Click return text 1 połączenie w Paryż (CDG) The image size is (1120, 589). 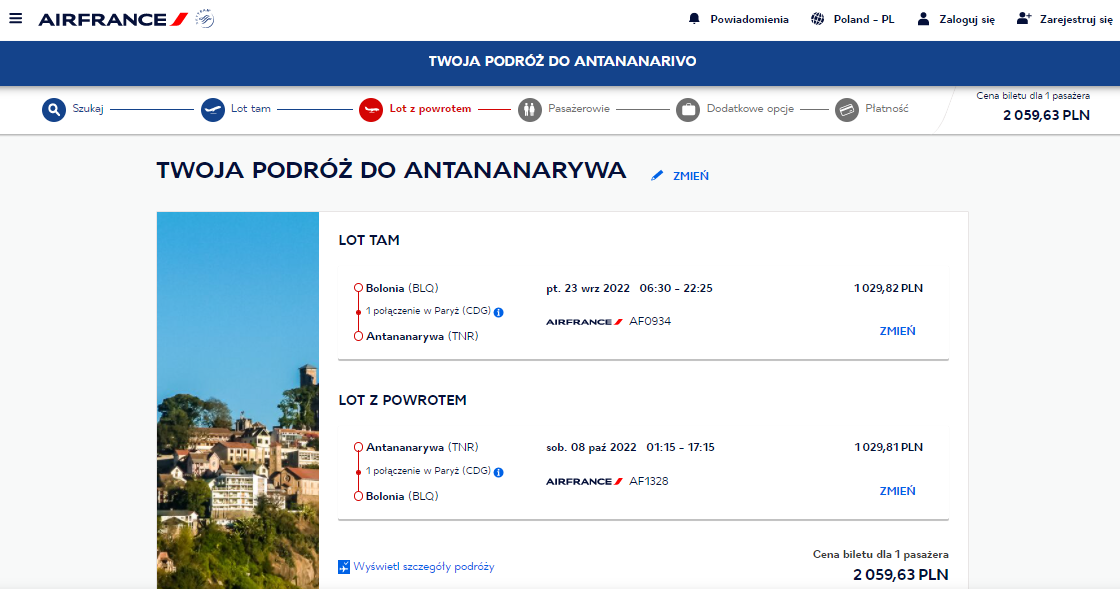428,471
